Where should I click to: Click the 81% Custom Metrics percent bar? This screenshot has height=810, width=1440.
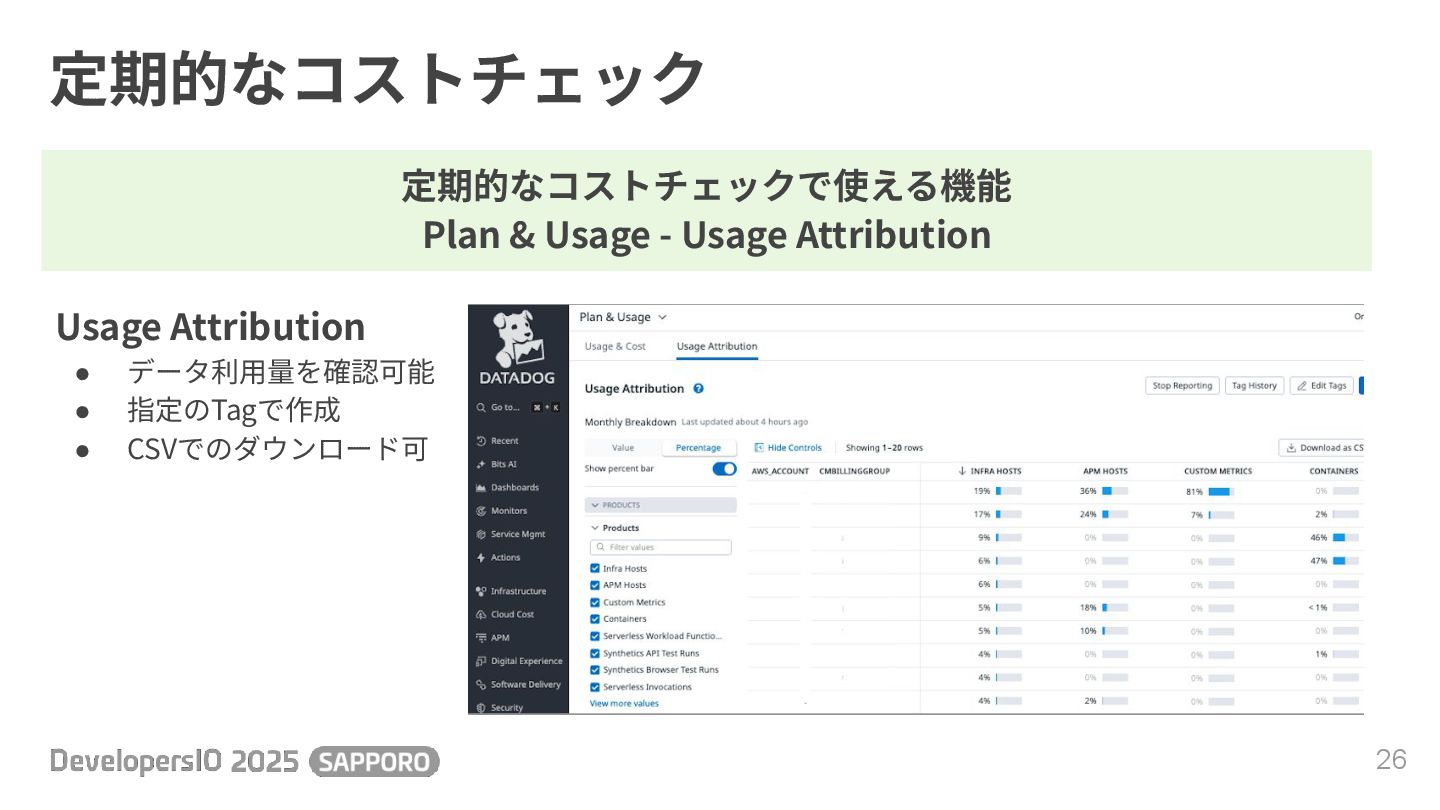[1221, 491]
